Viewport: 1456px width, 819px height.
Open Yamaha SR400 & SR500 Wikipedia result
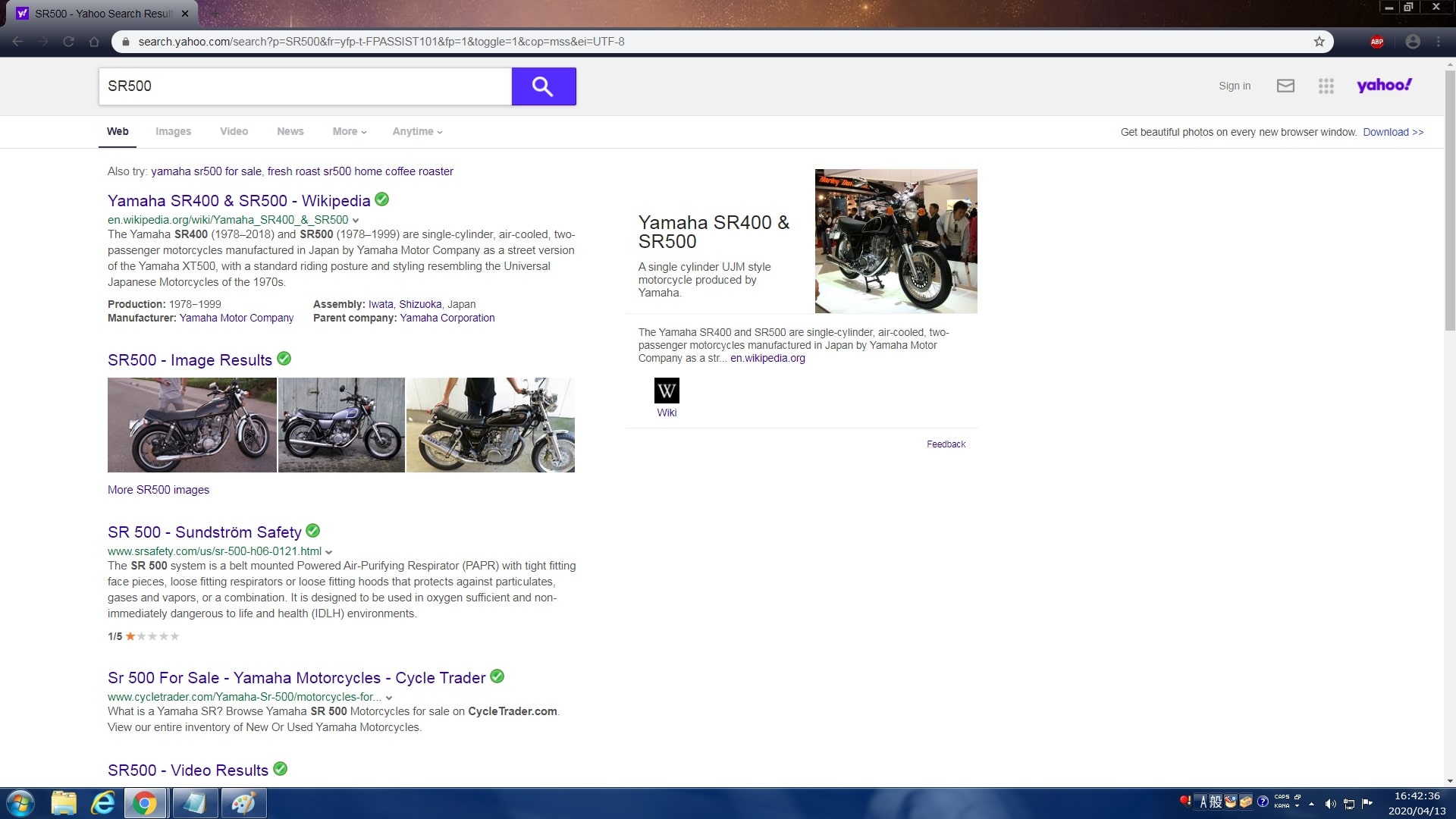pos(239,200)
